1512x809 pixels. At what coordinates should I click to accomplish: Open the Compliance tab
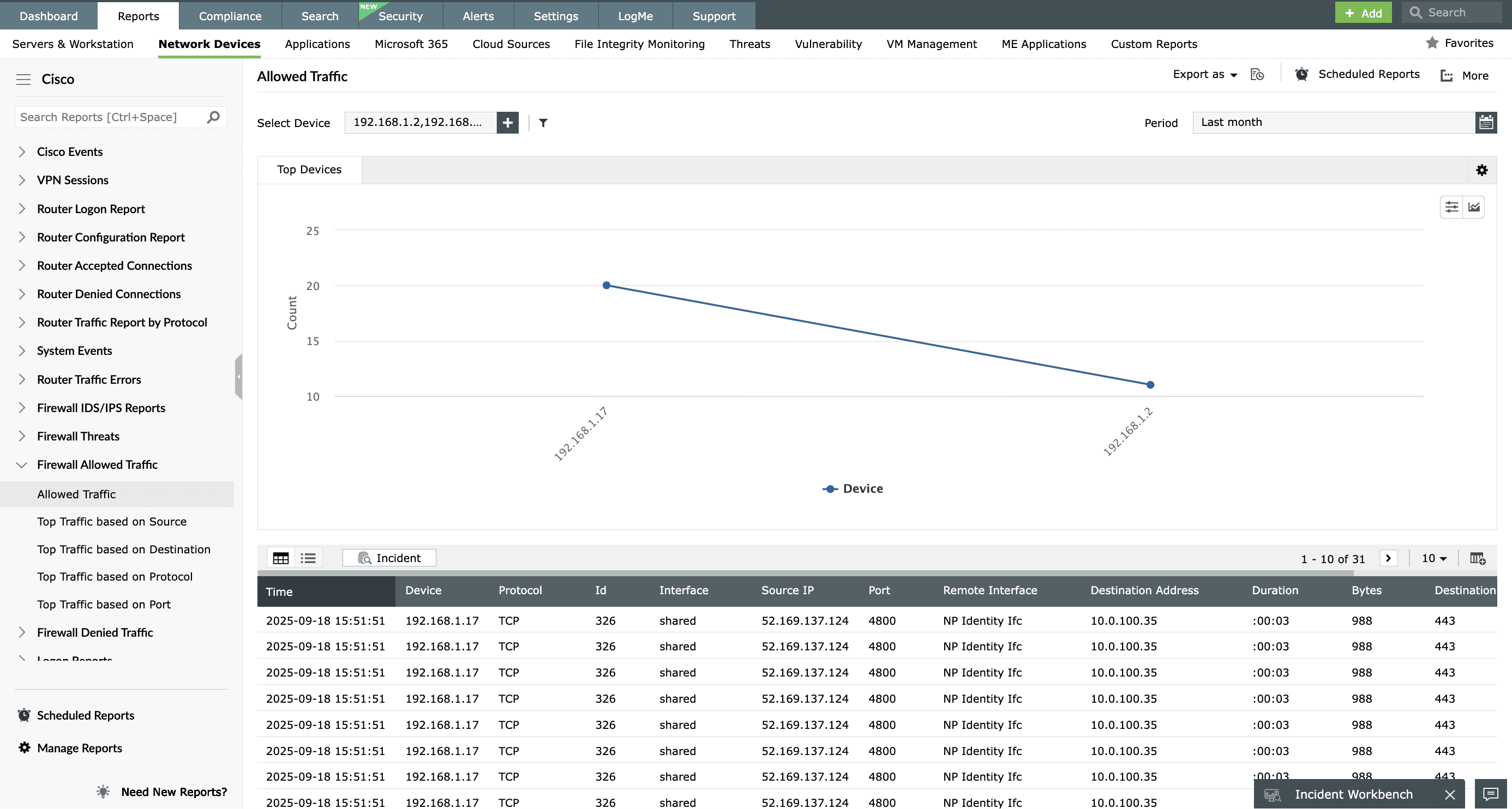pyautogui.click(x=230, y=16)
